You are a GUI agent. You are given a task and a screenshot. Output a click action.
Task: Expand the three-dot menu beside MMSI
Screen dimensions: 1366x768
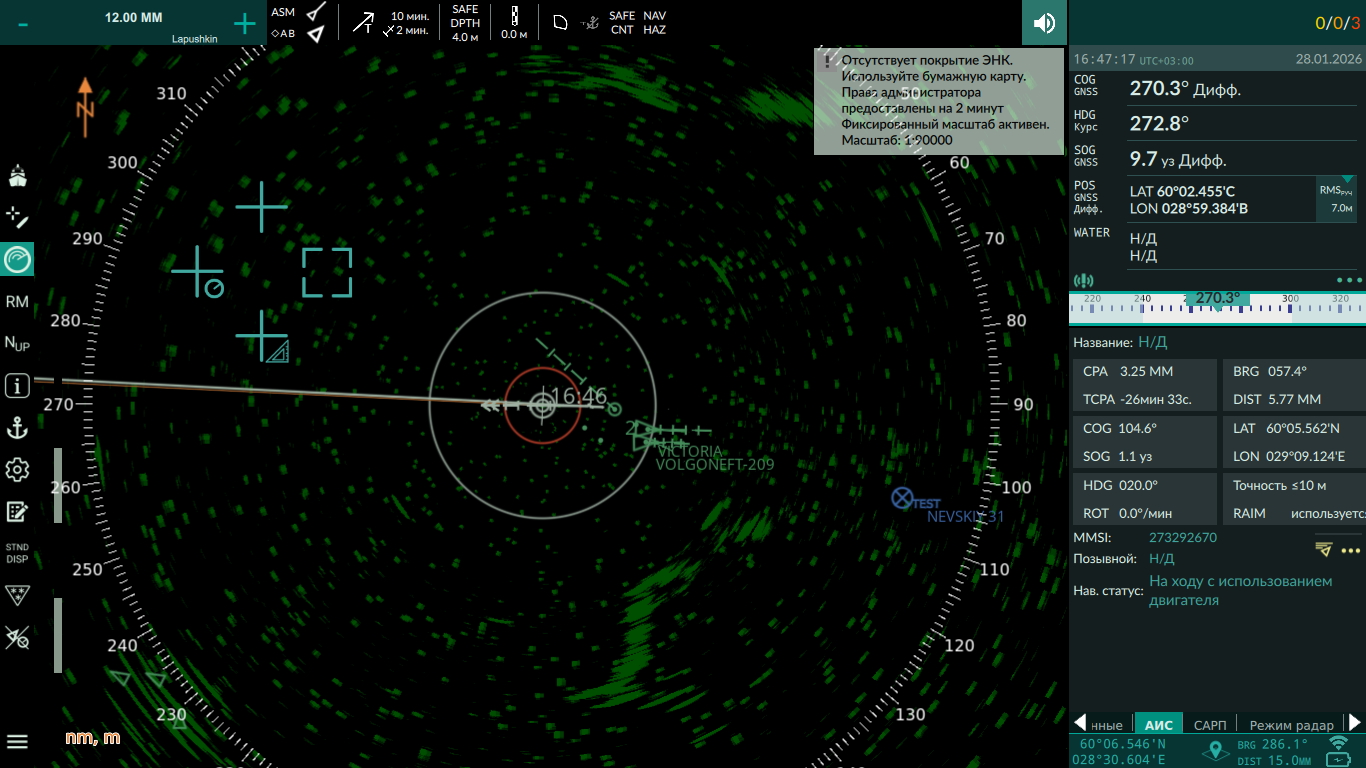(x=1351, y=551)
